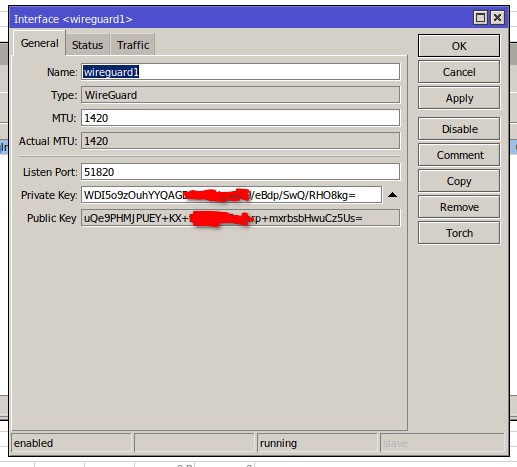The width and height of the screenshot is (517, 467).
Task: Click inside the Private Key field
Action: coord(231,195)
